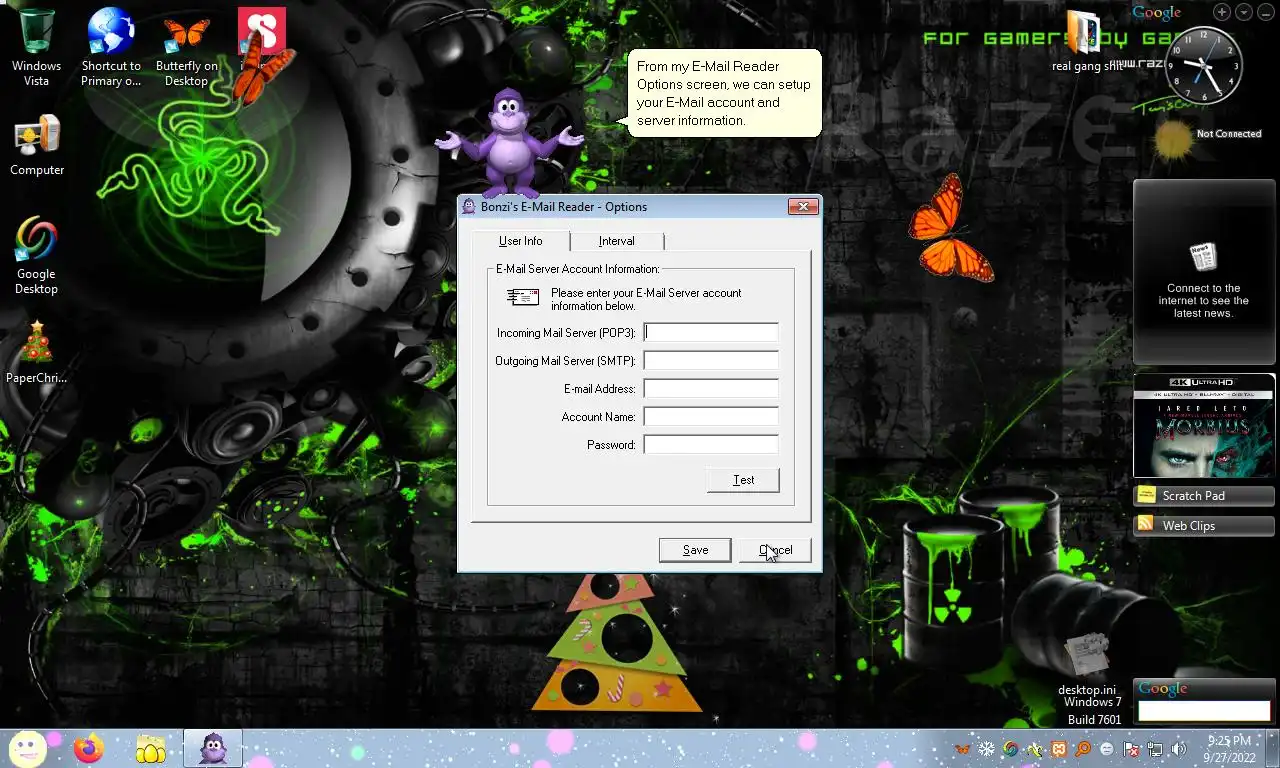This screenshot has height=768, width=1280.
Task: Click the Not Connected weather gadget
Action: [1207, 137]
